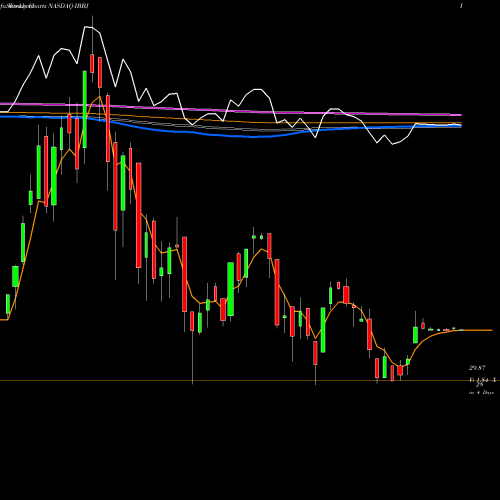500x500 pixels.
Task: Click the bottom horizontal orange support line
Action: [x=250, y=380]
